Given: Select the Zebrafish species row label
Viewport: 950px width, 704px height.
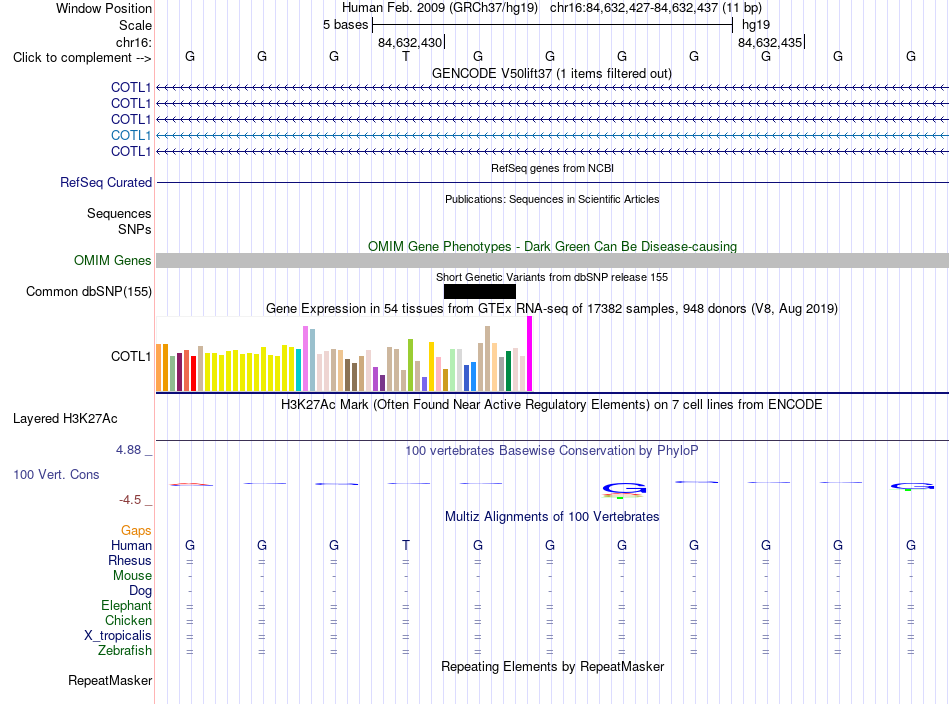Looking at the screenshot, I should pyautogui.click(x=125, y=650).
